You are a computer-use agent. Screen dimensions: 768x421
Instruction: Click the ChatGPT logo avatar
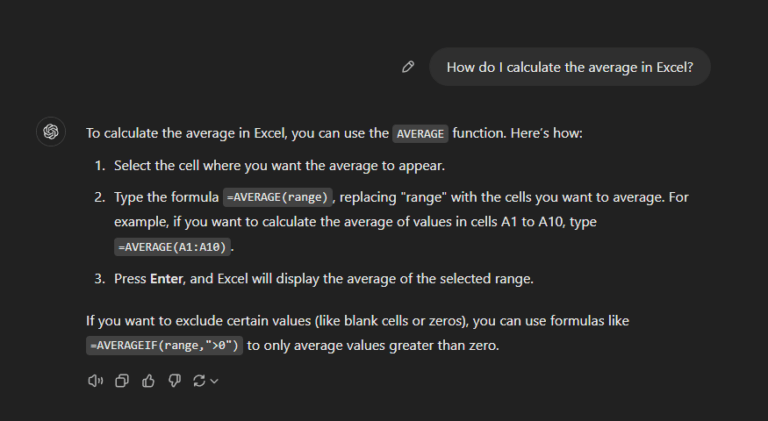(x=51, y=132)
